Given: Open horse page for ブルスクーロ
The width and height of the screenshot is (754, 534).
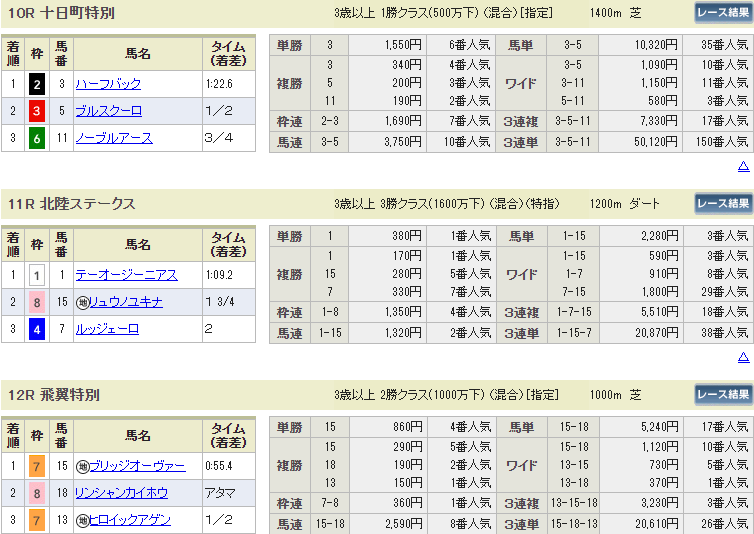Looking at the screenshot, I should click(x=109, y=111).
